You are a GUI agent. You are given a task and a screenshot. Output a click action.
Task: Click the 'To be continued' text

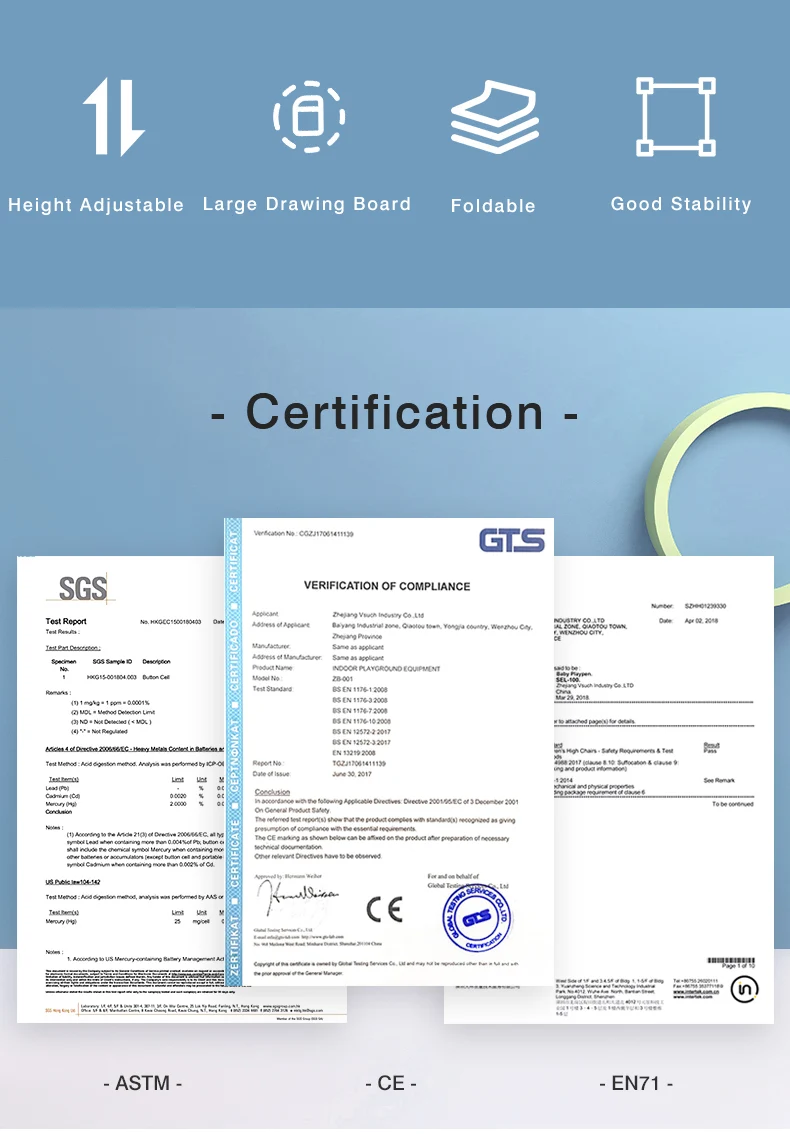click(x=732, y=804)
